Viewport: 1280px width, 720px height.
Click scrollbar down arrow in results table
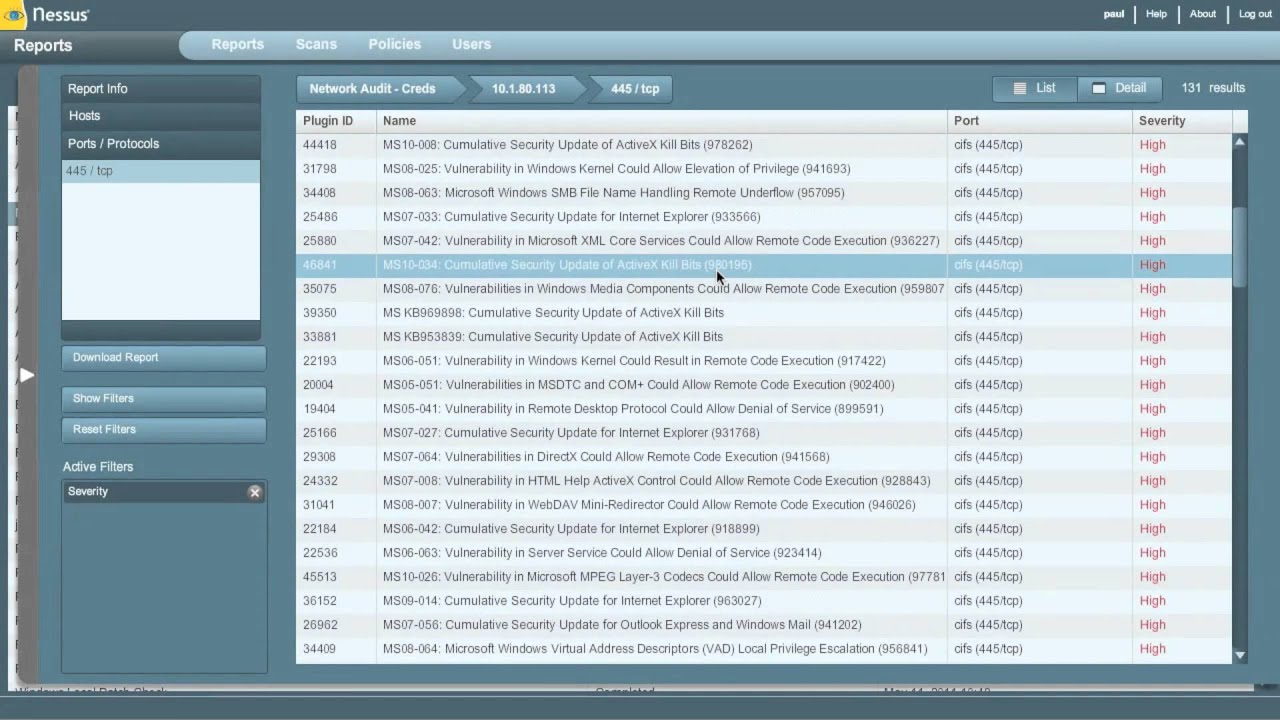click(1240, 656)
